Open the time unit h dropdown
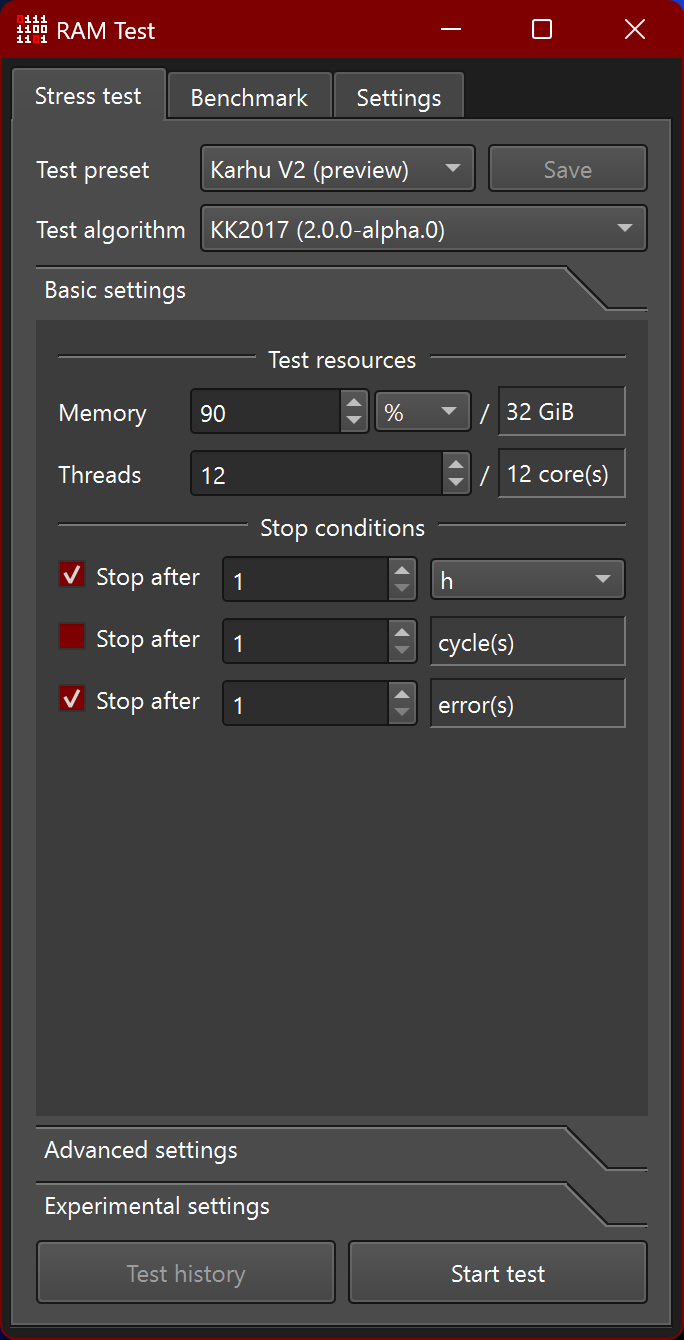This screenshot has height=1340, width=684. point(527,580)
